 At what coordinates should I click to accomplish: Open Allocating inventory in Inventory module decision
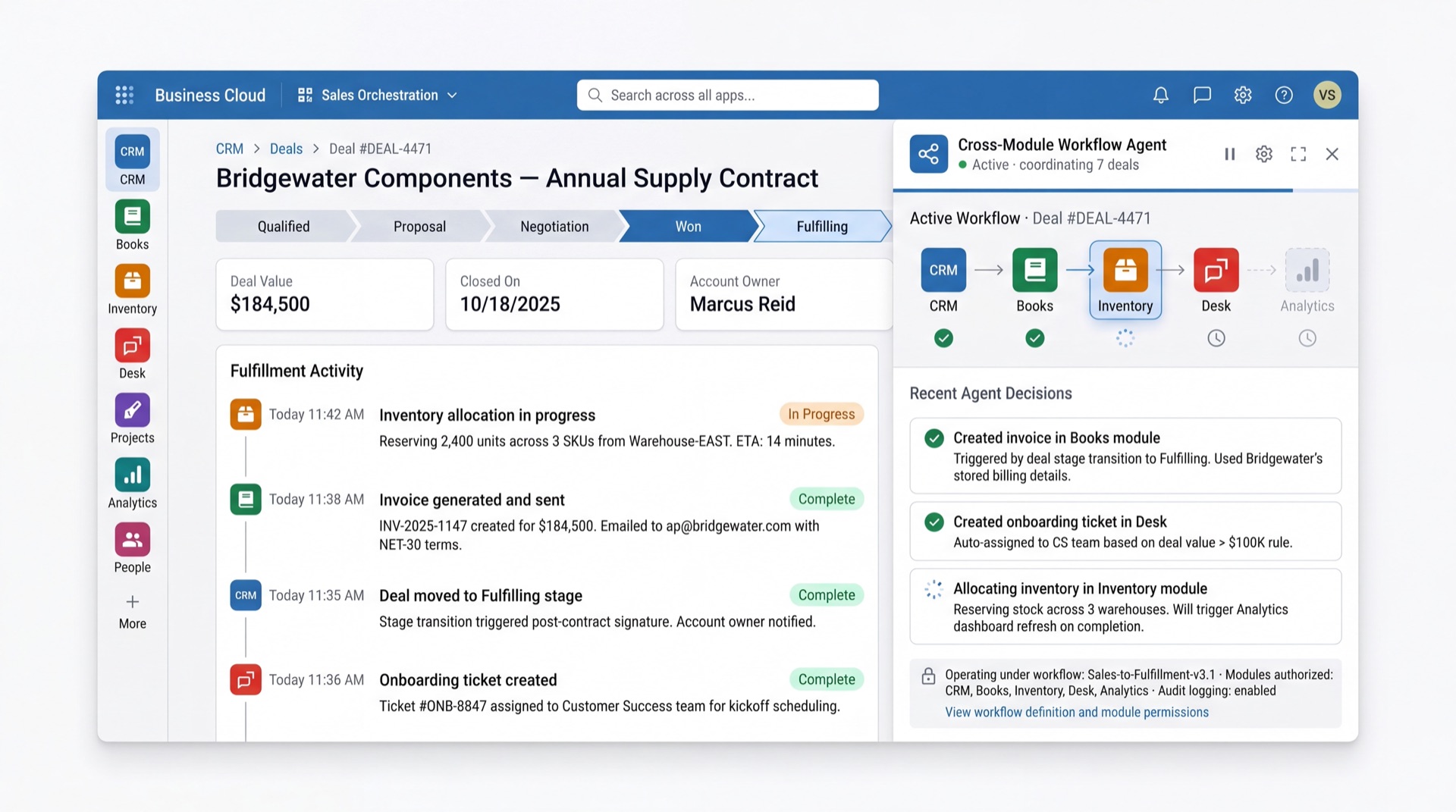tap(1125, 607)
